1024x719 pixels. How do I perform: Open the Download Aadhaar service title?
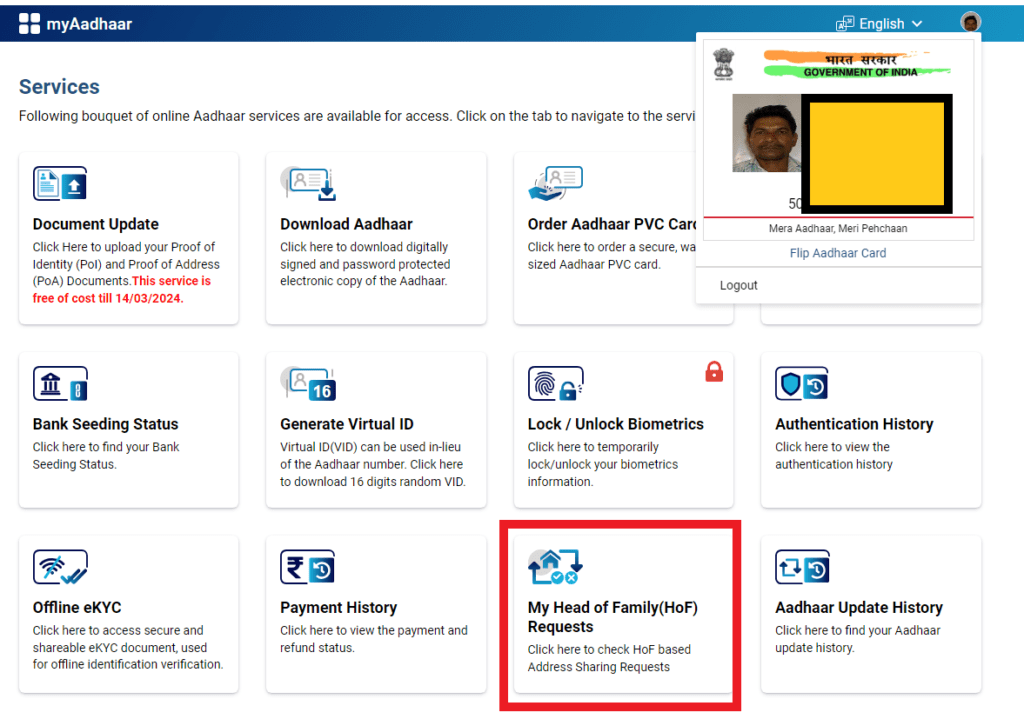[x=346, y=224]
